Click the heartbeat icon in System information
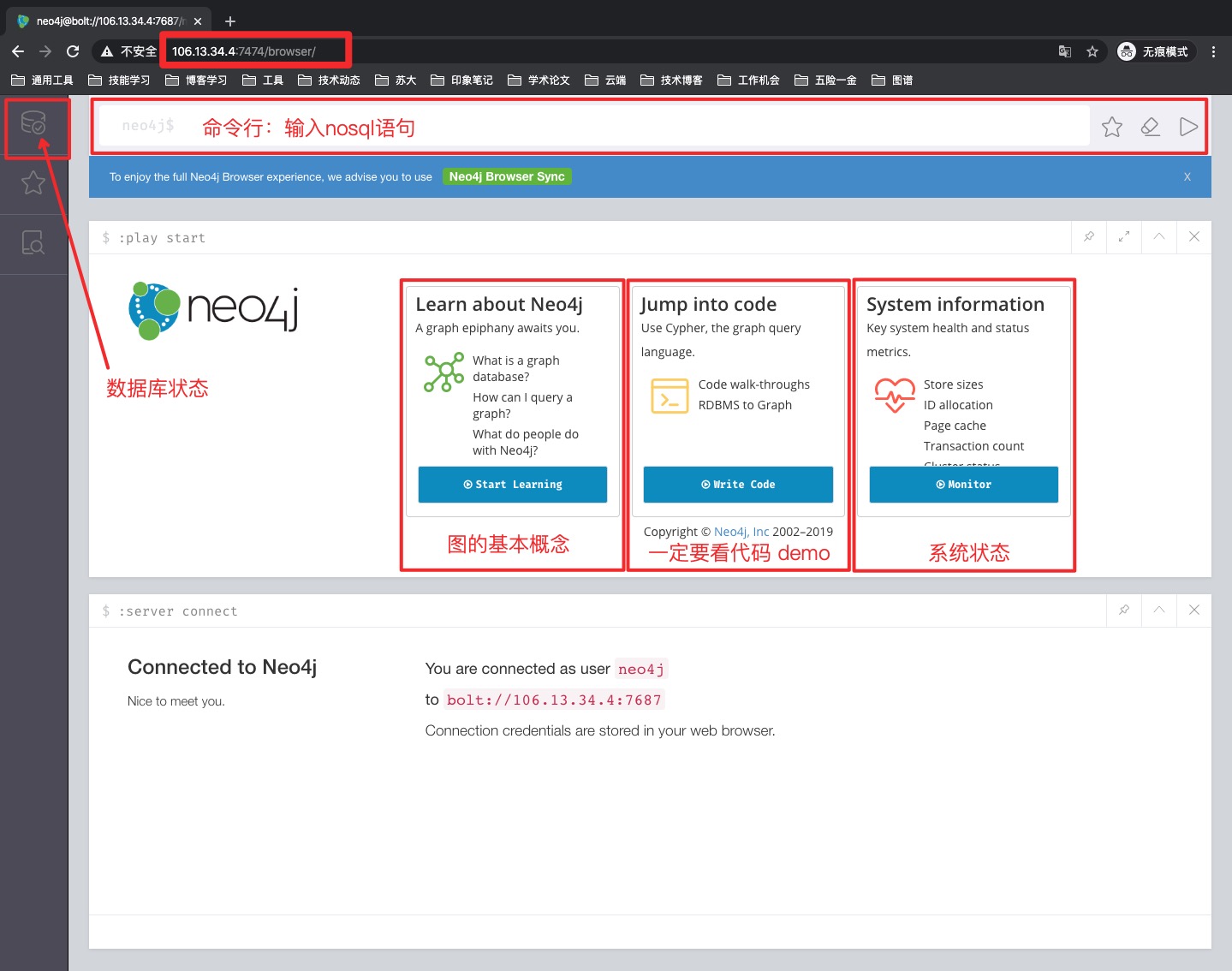Image resolution: width=1232 pixels, height=971 pixels. (x=895, y=396)
